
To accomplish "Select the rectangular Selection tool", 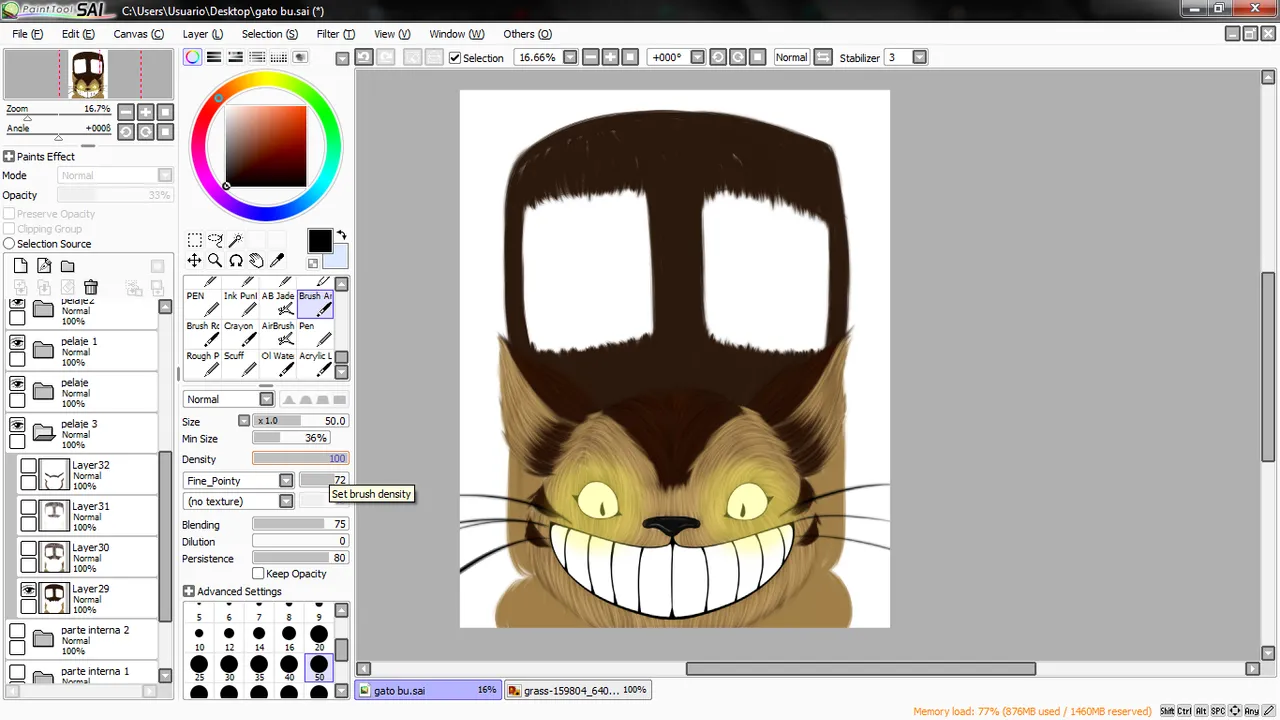I will coord(194,240).
